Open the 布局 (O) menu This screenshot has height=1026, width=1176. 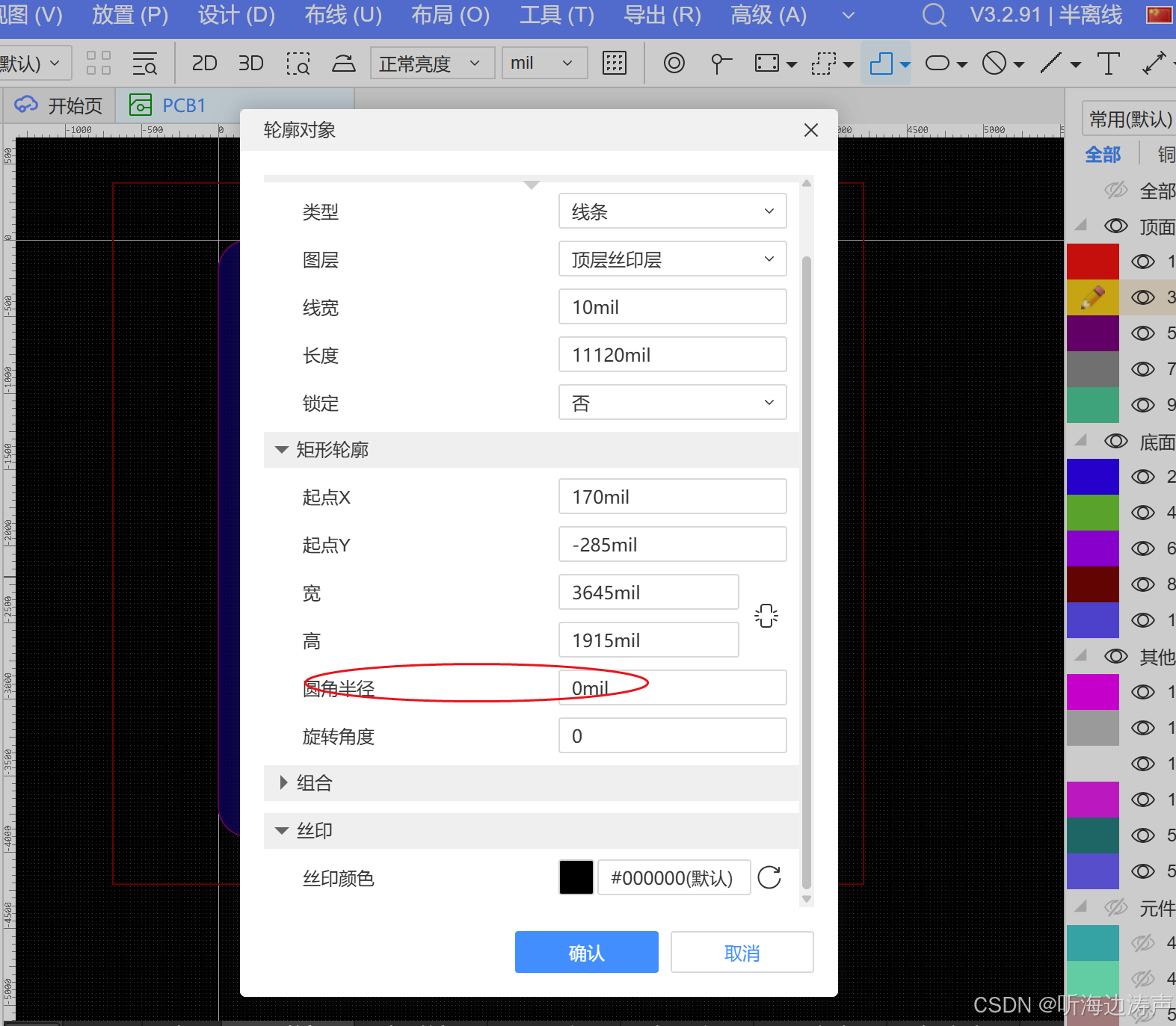(450, 15)
